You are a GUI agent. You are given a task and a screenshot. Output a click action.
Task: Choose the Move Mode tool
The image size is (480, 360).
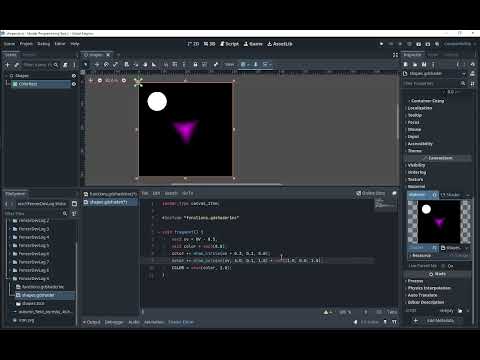pos(97,64)
